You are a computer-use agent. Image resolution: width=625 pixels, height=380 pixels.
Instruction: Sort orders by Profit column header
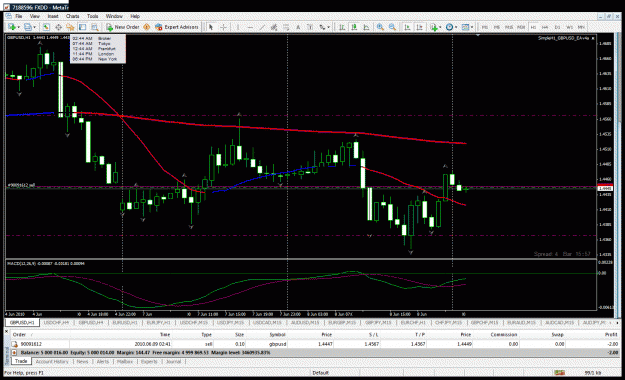[x=611, y=335]
